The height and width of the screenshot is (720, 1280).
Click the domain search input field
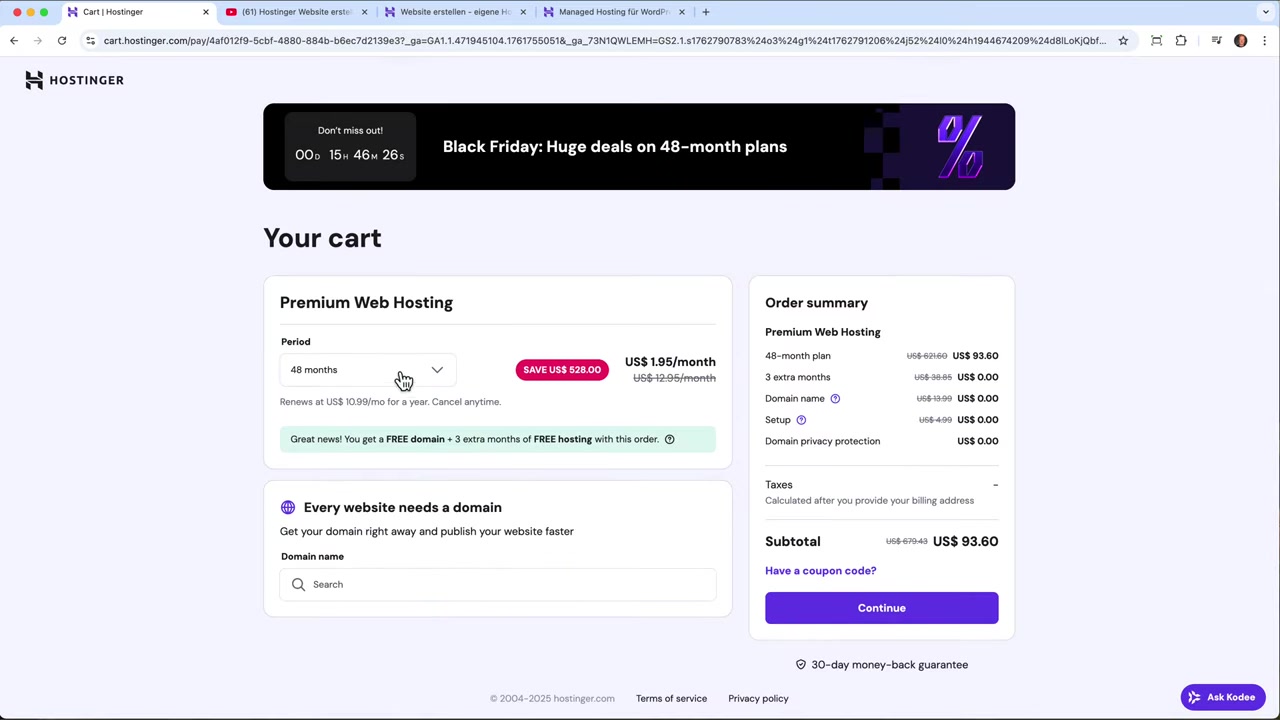(x=498, y=585)
